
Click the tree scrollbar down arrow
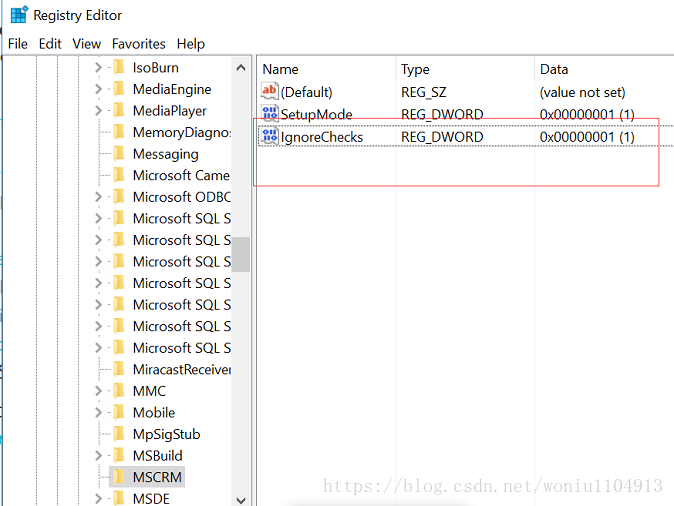(x=241, y=500)
